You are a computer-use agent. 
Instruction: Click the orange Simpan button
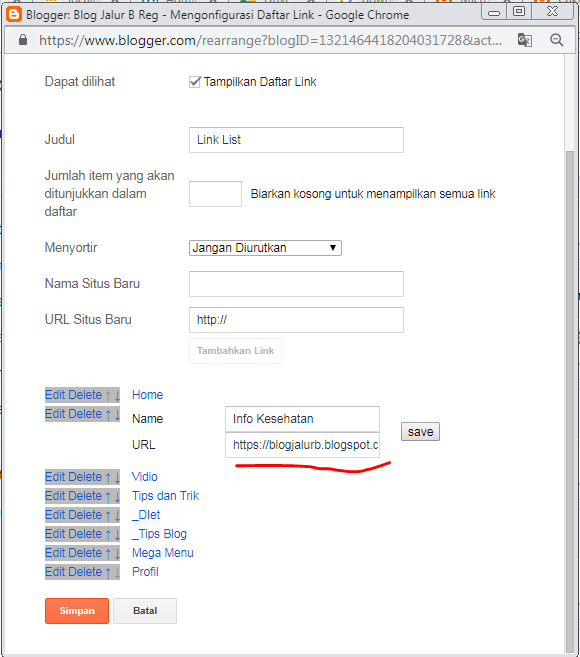[77, 611]
